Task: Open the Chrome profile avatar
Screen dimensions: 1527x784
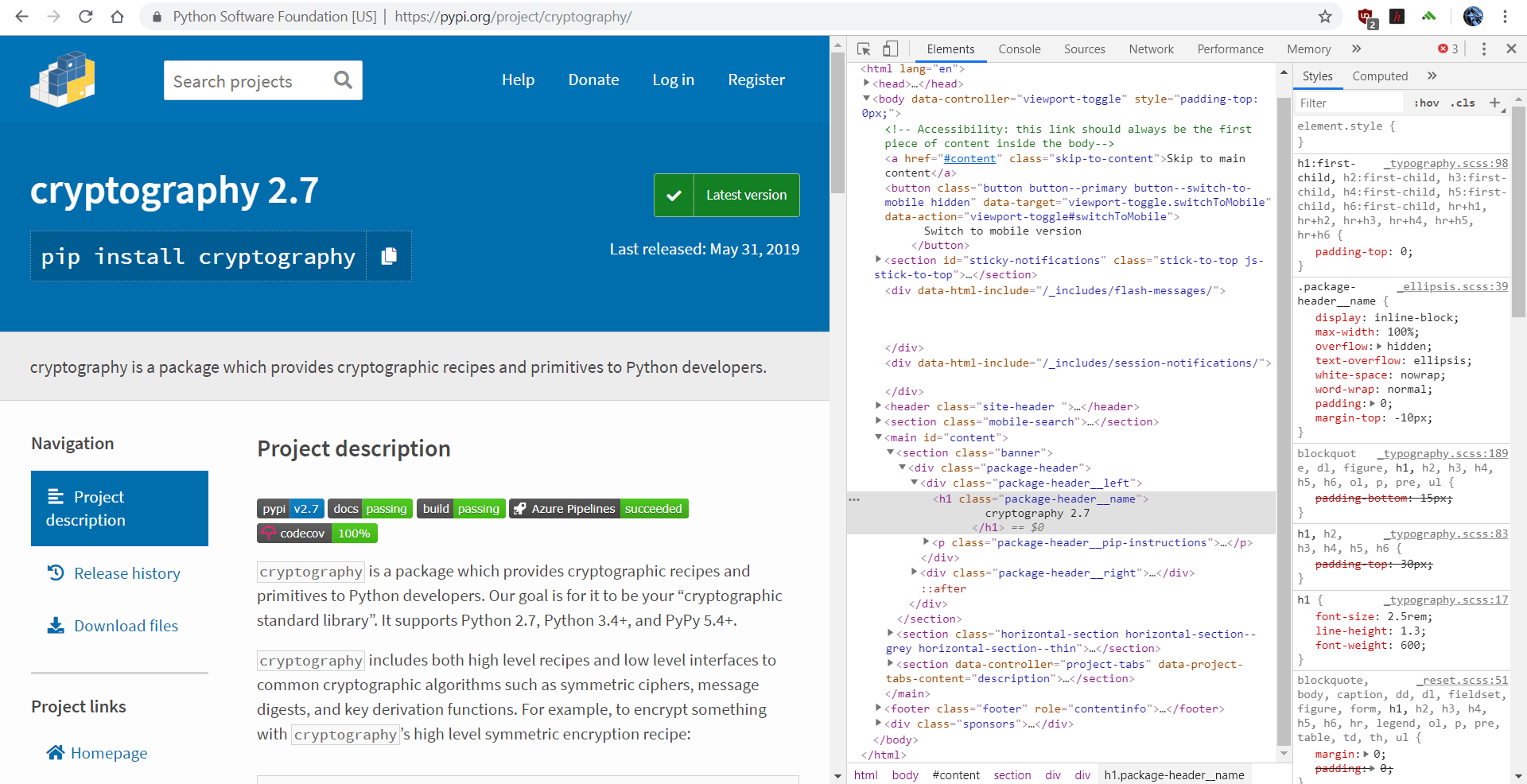Action: (x=1473, y=17)
